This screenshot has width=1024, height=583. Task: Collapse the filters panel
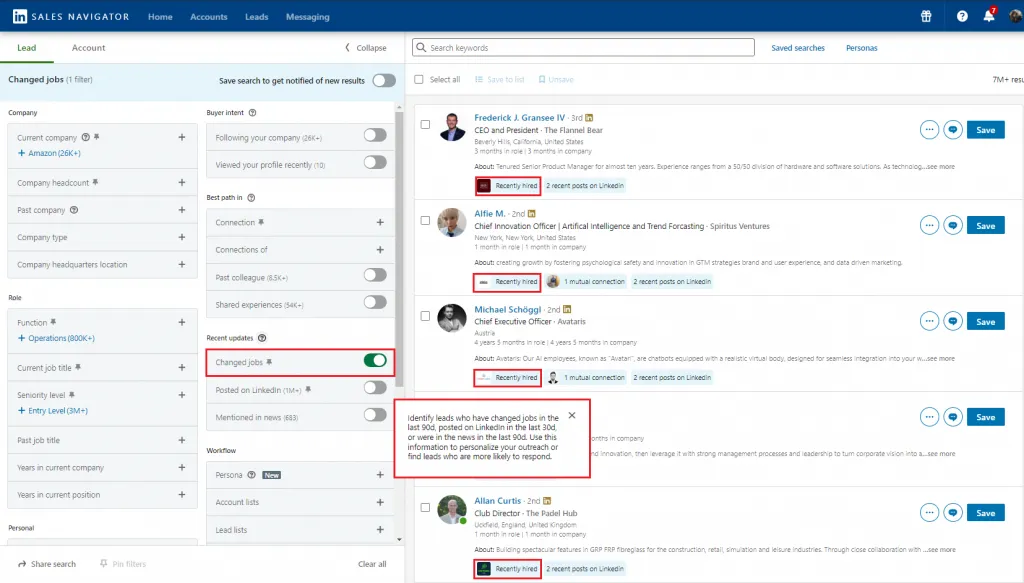pos(366,48)
